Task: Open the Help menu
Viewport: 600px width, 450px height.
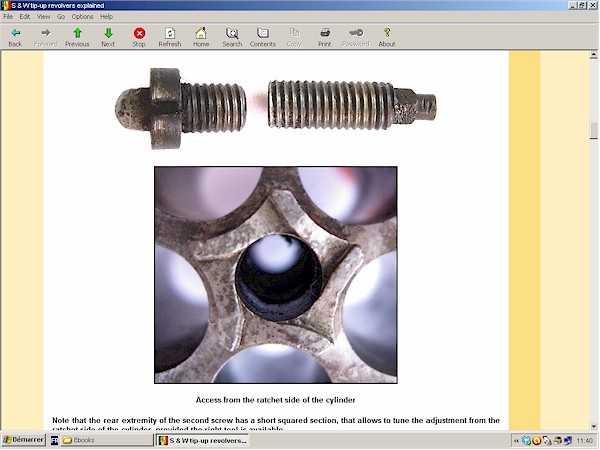Action: pos(106,17)
